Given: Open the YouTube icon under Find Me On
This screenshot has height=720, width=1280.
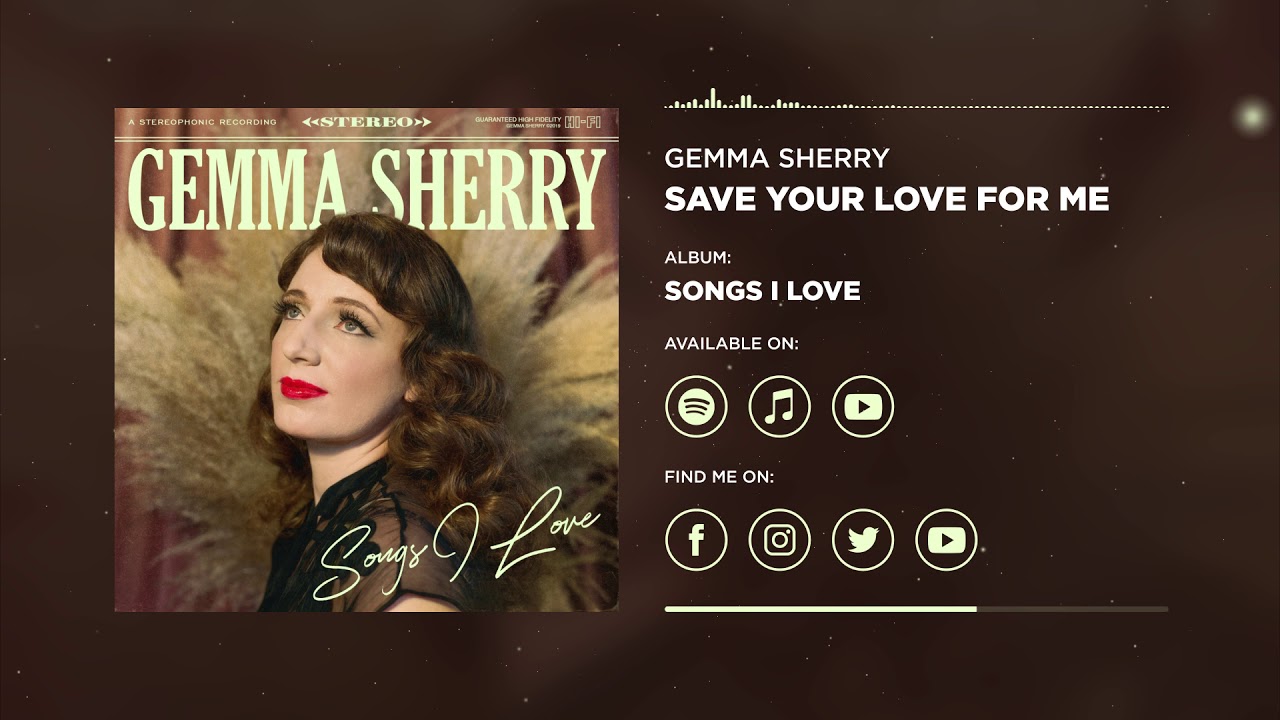Looking at the screenshot, I should point(946,540).
